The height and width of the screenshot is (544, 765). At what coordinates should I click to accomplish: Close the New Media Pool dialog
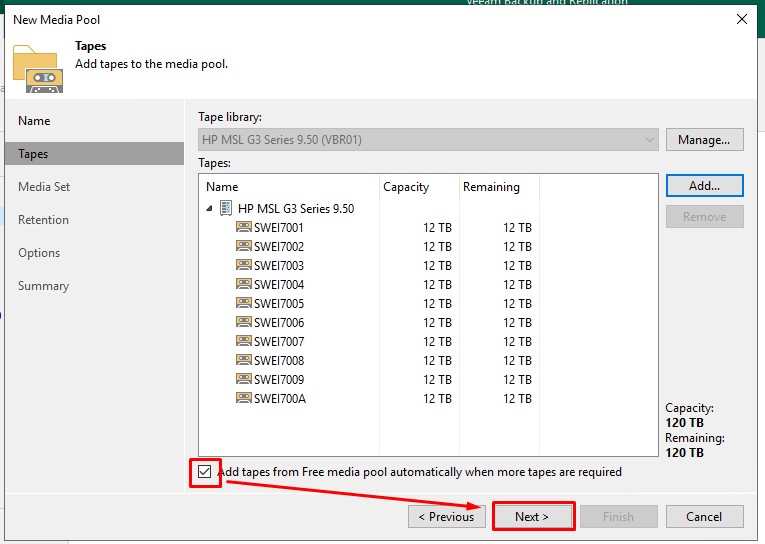[741, 19]
